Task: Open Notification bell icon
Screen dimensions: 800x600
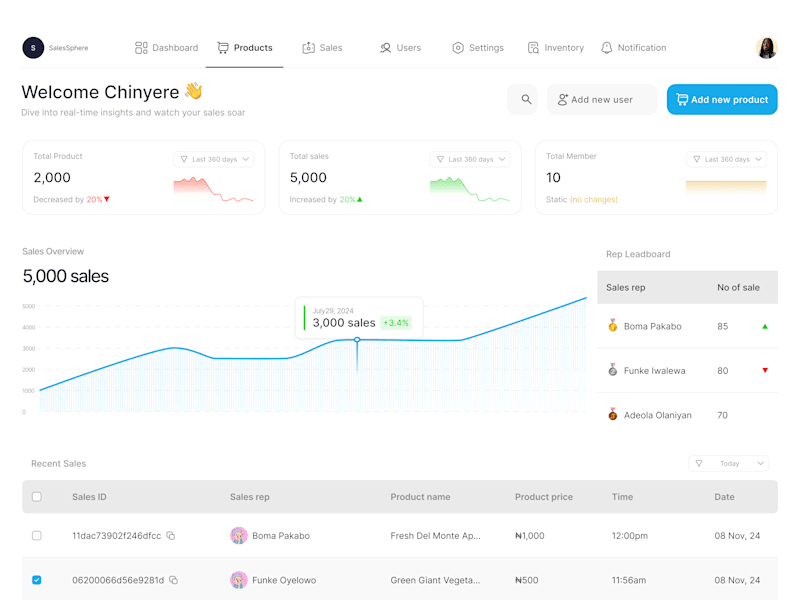Action: point(606,48)
